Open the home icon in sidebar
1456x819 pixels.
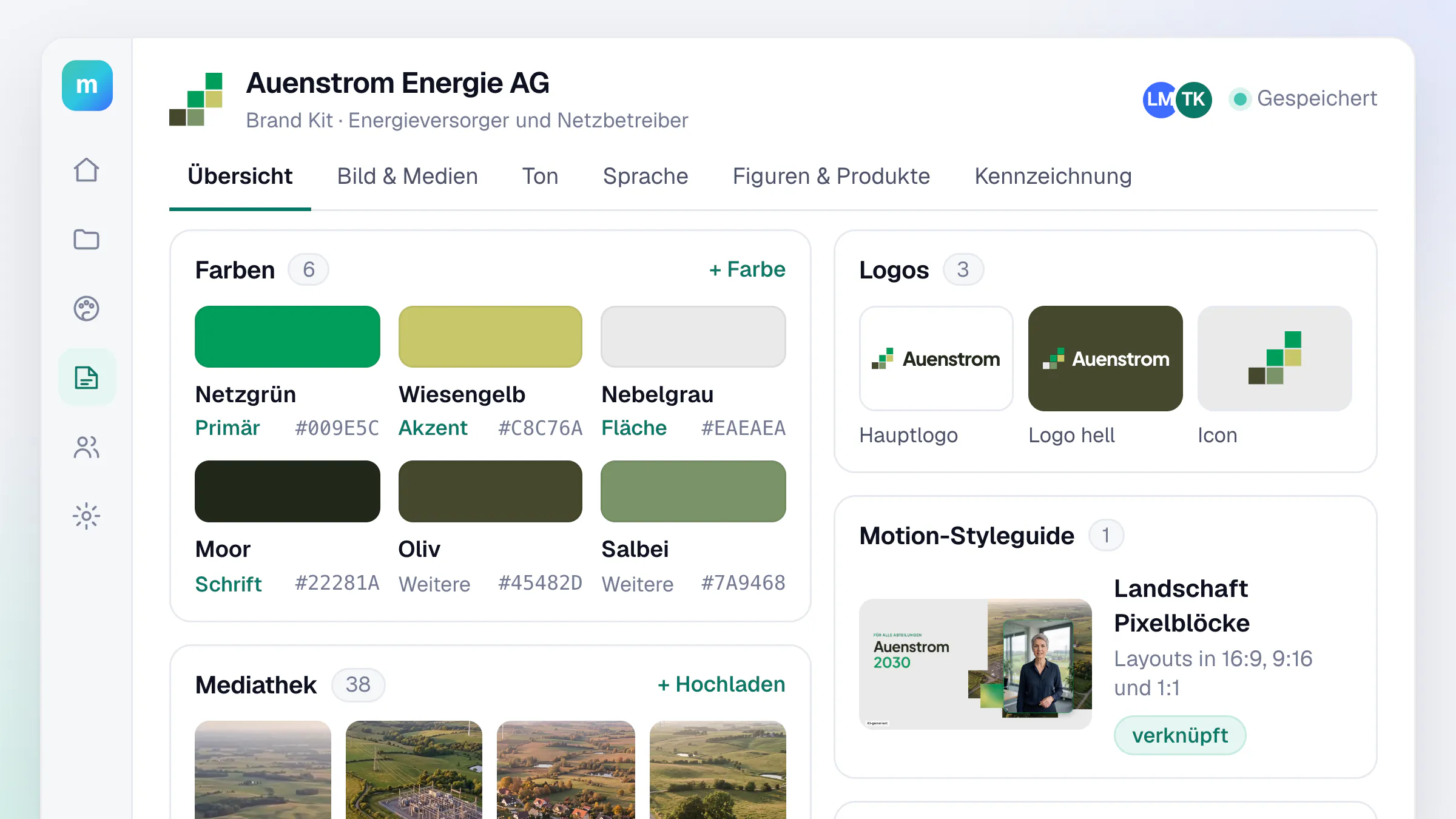point(86,170)
